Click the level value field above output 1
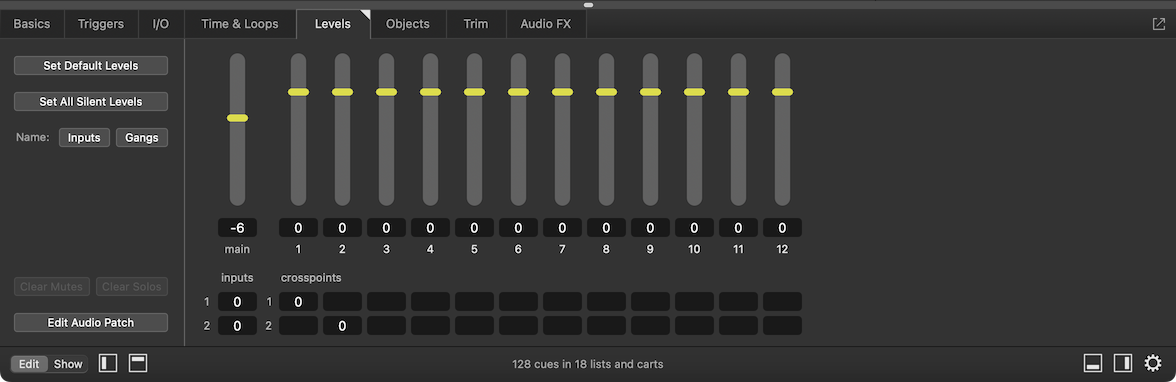 [x=298, y=227]
